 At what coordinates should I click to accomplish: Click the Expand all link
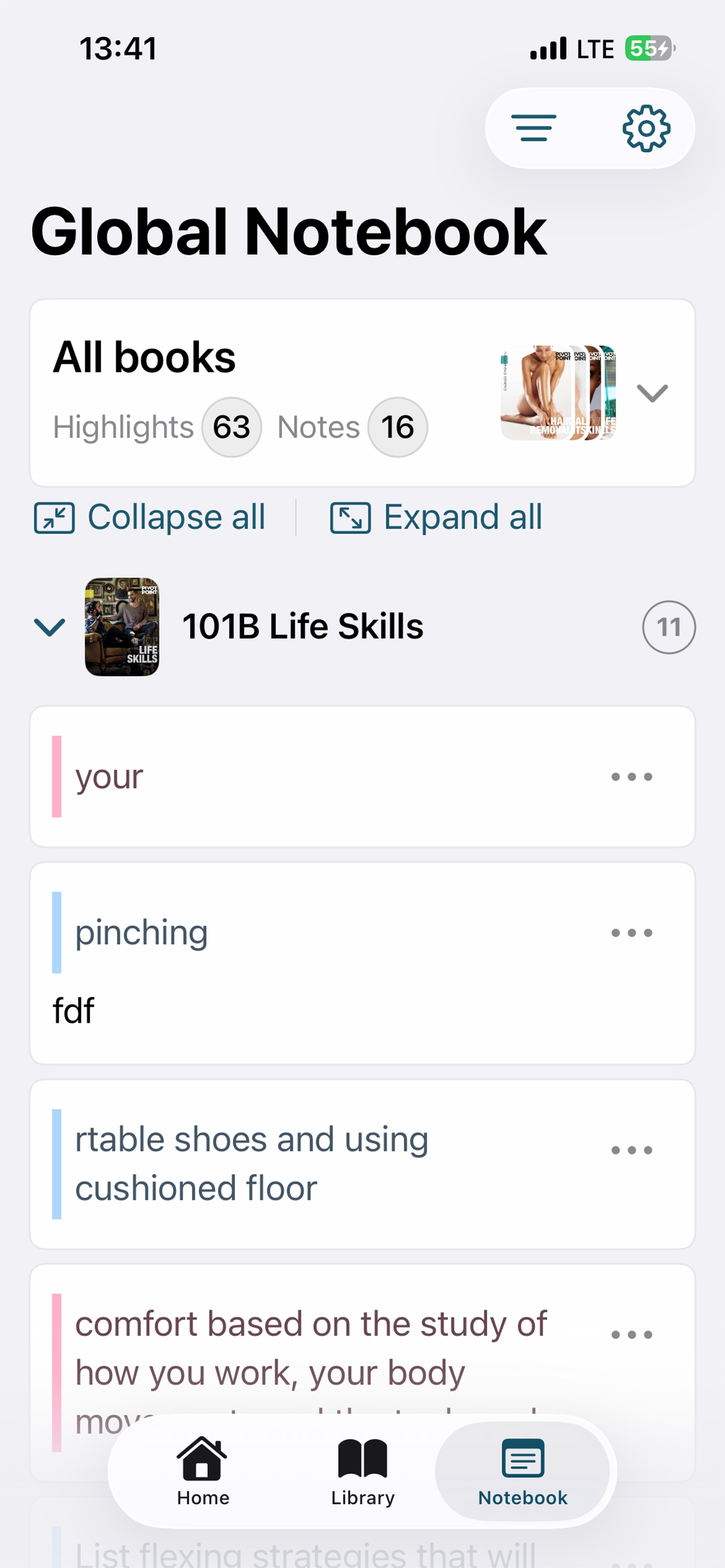click(x=462, y=518)
